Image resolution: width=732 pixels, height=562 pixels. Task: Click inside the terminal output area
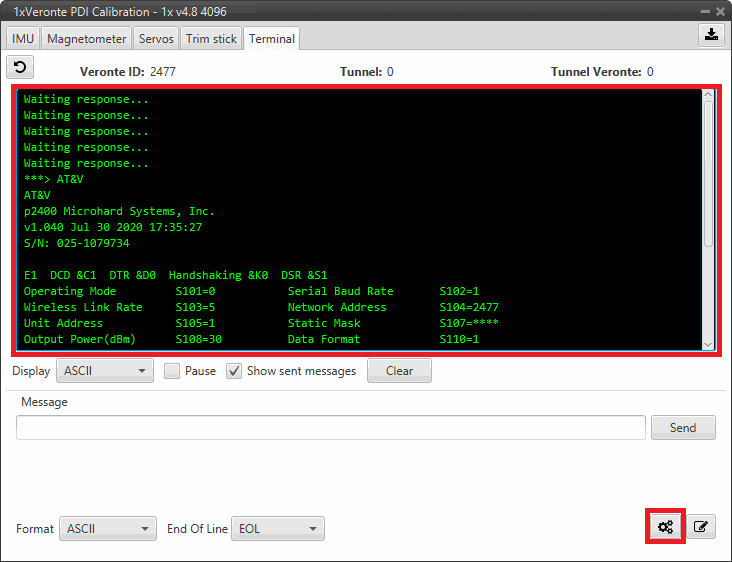pos(360,220)
